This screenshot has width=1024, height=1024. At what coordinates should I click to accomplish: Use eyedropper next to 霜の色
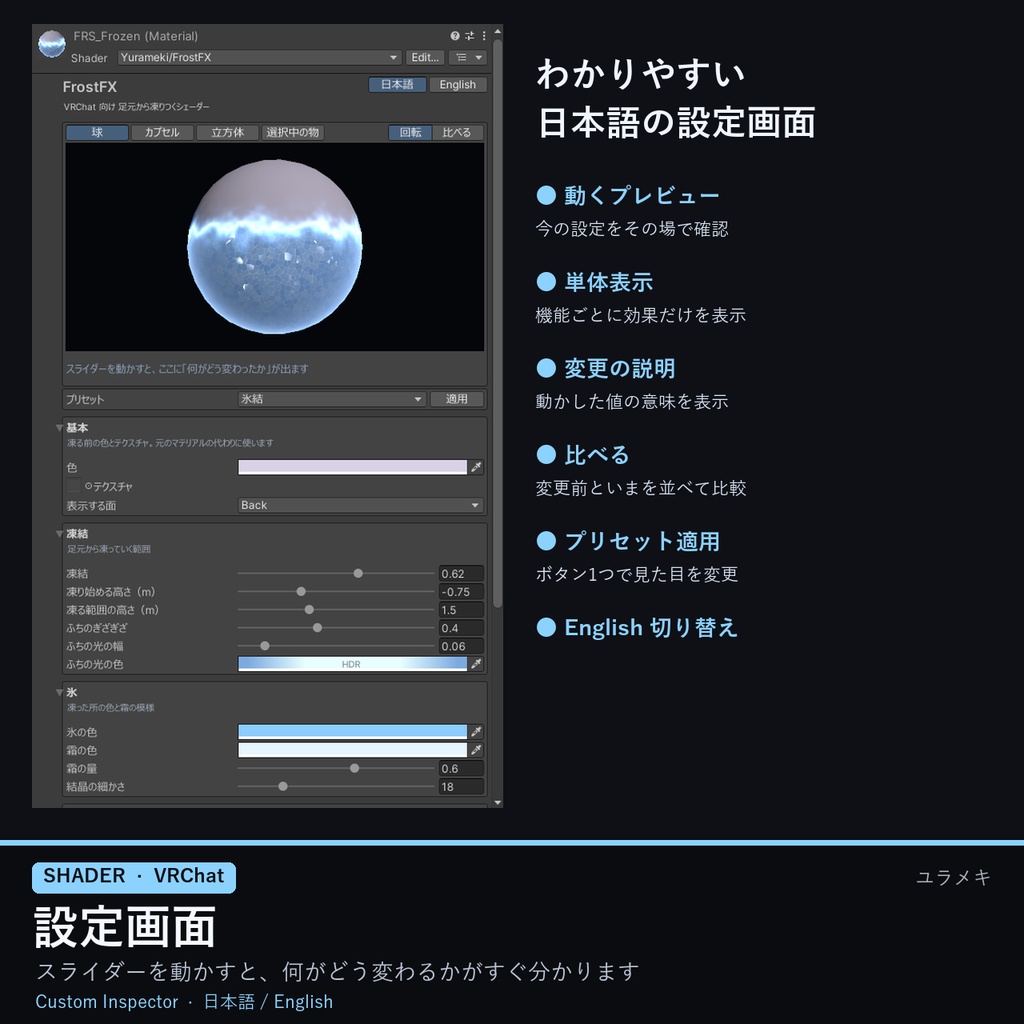476,750
